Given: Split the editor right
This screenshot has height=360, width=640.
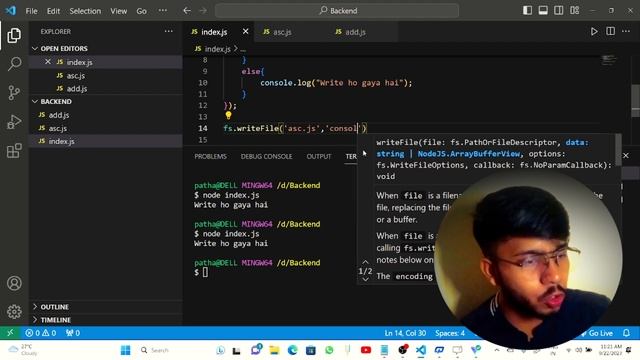Looking at the screenshot, I should coord(610,31).
